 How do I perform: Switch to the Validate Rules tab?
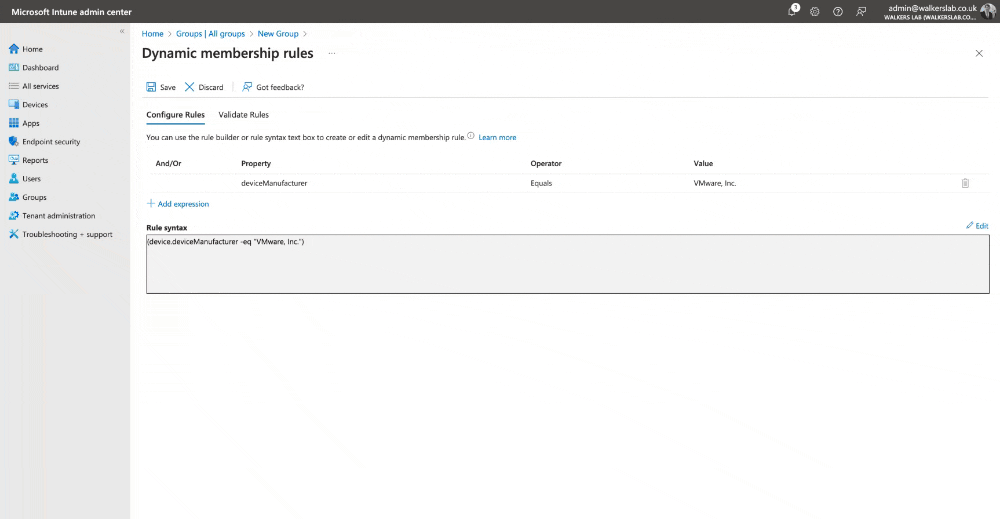tap(243, 115)
